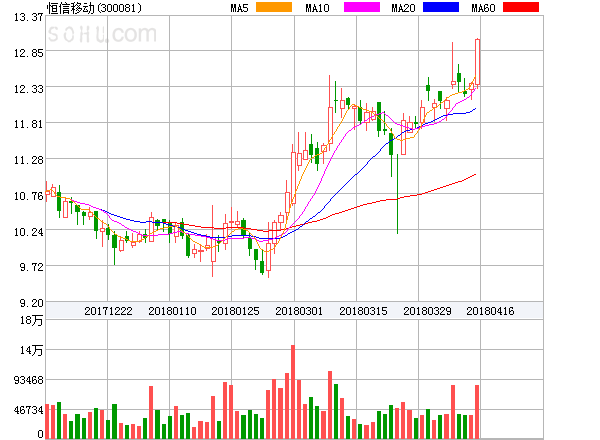Click the 93468 volume axis label
Viewport: 600px width, 440px height.
coord(29,380)
